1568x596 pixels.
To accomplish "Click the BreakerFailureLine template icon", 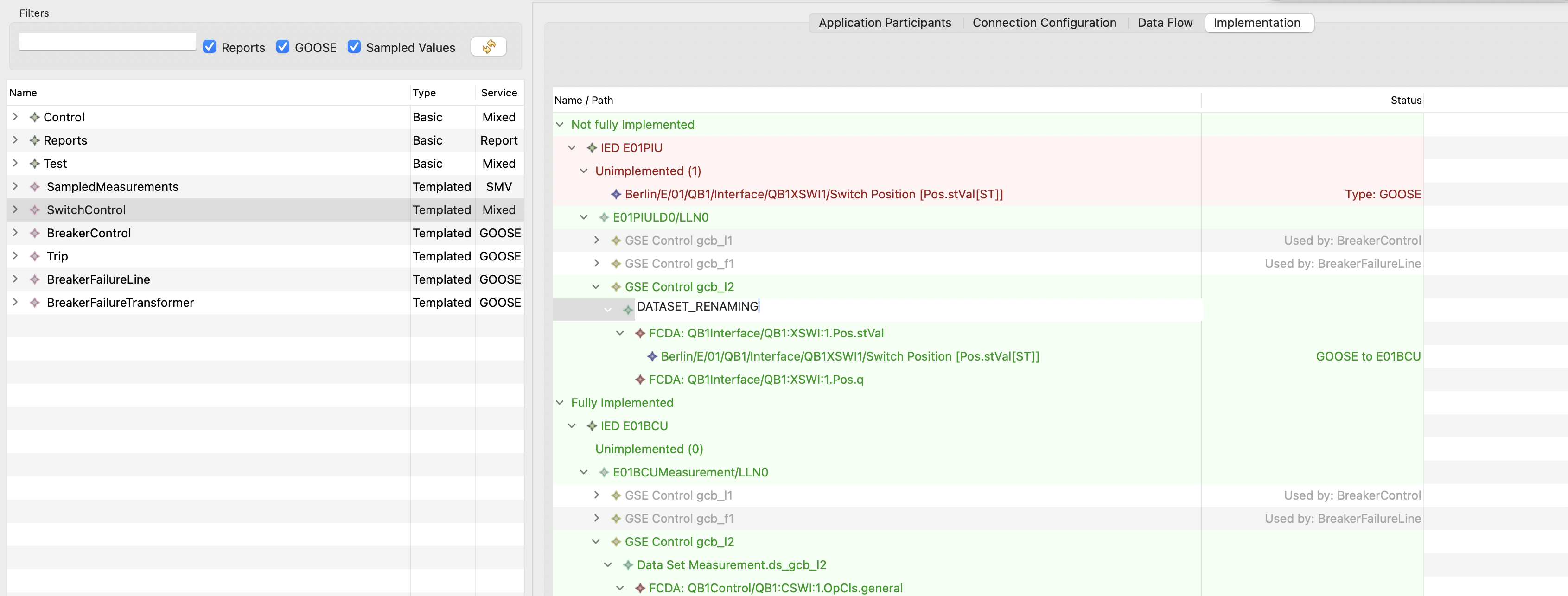I will point(35,279).
